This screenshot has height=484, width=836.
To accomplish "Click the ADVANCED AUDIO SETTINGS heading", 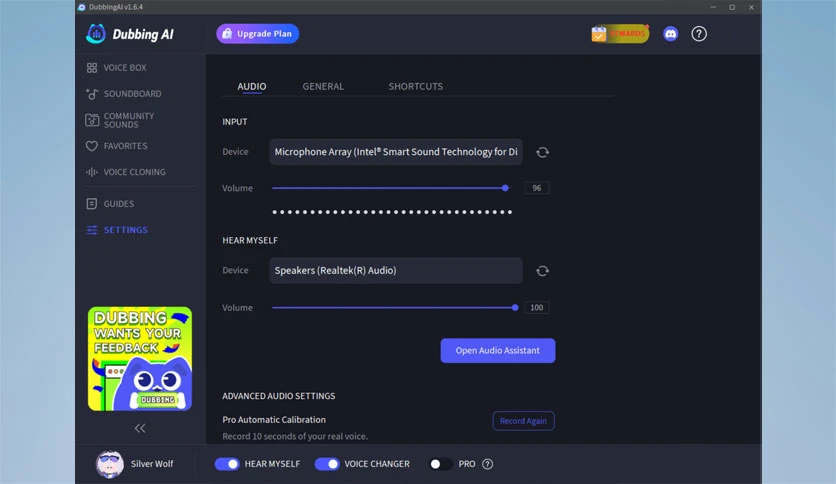I will pos(279,396).
